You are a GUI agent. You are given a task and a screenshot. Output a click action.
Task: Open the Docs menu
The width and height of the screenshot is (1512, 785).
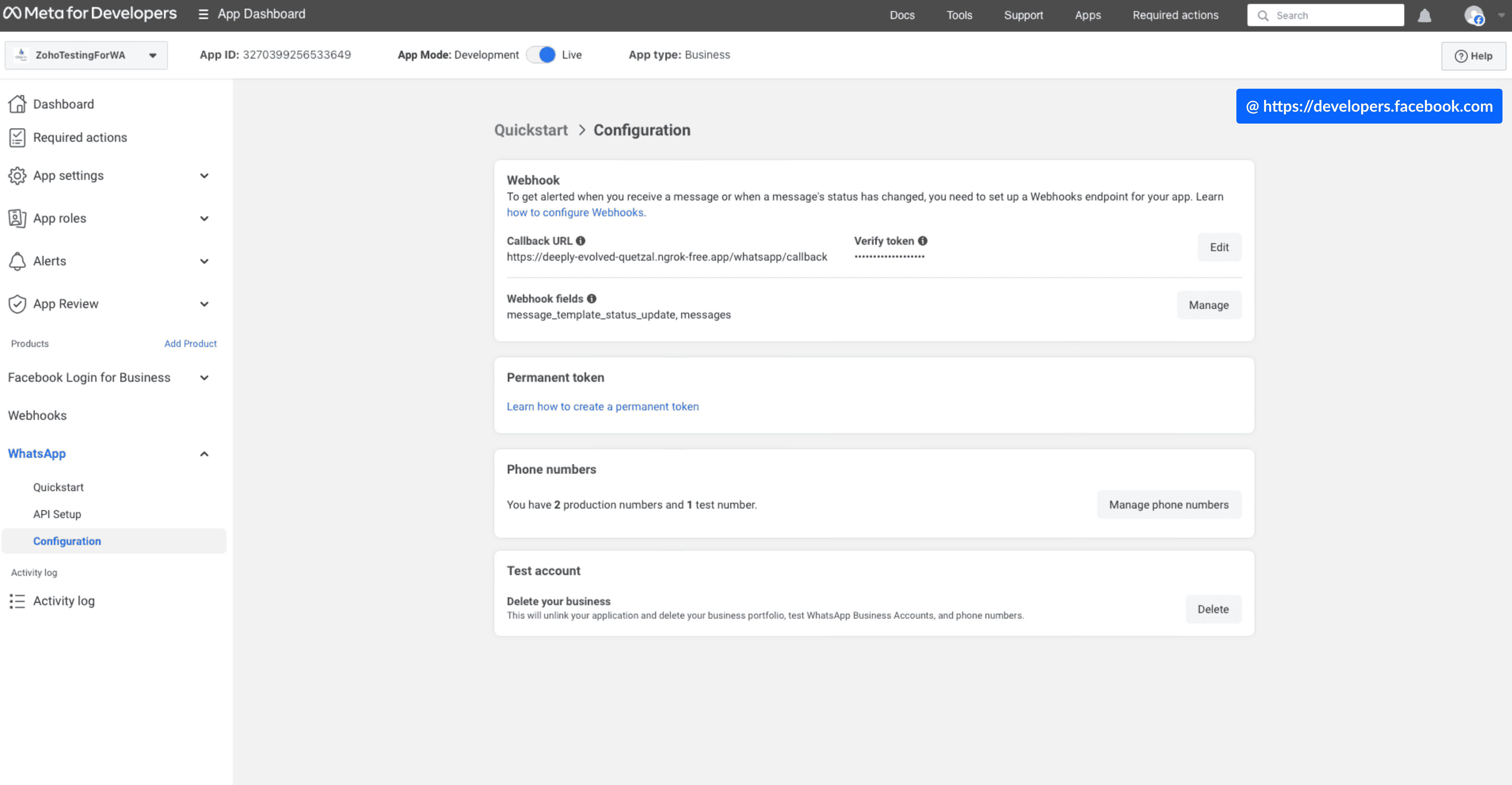pos(902,15)
